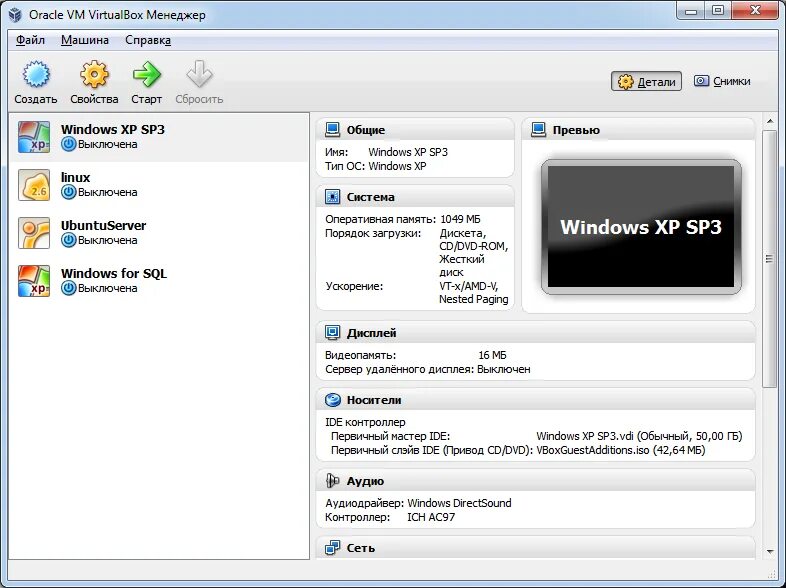Click the VT-x/AMD-V acceleration value

tap(469, 286)
